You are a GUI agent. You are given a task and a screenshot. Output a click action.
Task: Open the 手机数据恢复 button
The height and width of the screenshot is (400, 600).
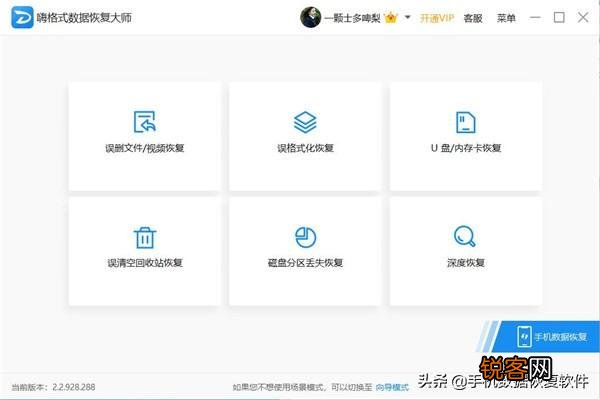(545, 336)
